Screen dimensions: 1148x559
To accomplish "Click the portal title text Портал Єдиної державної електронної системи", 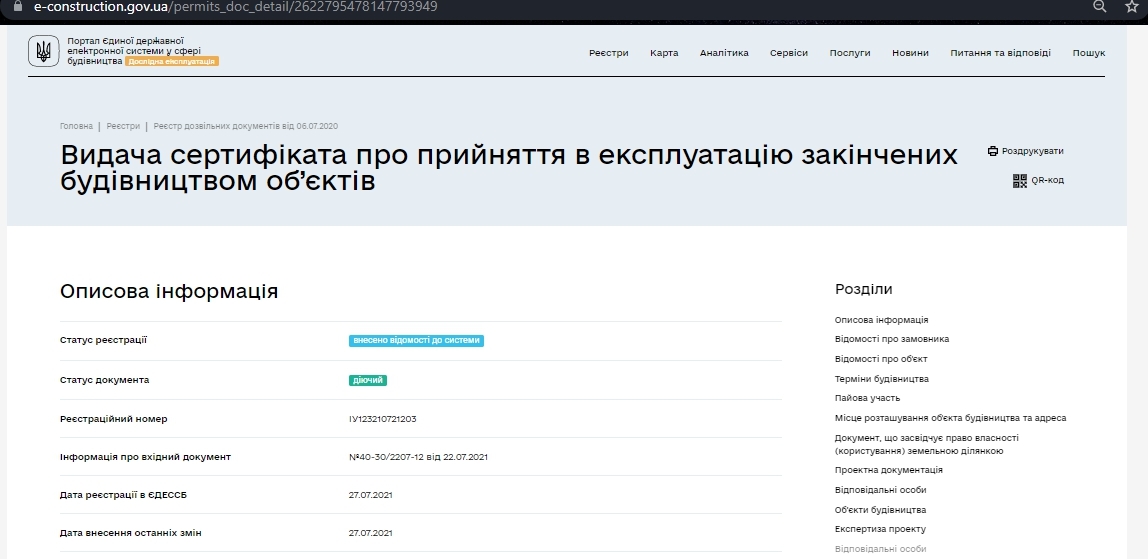I will click(x=133, y=51).
